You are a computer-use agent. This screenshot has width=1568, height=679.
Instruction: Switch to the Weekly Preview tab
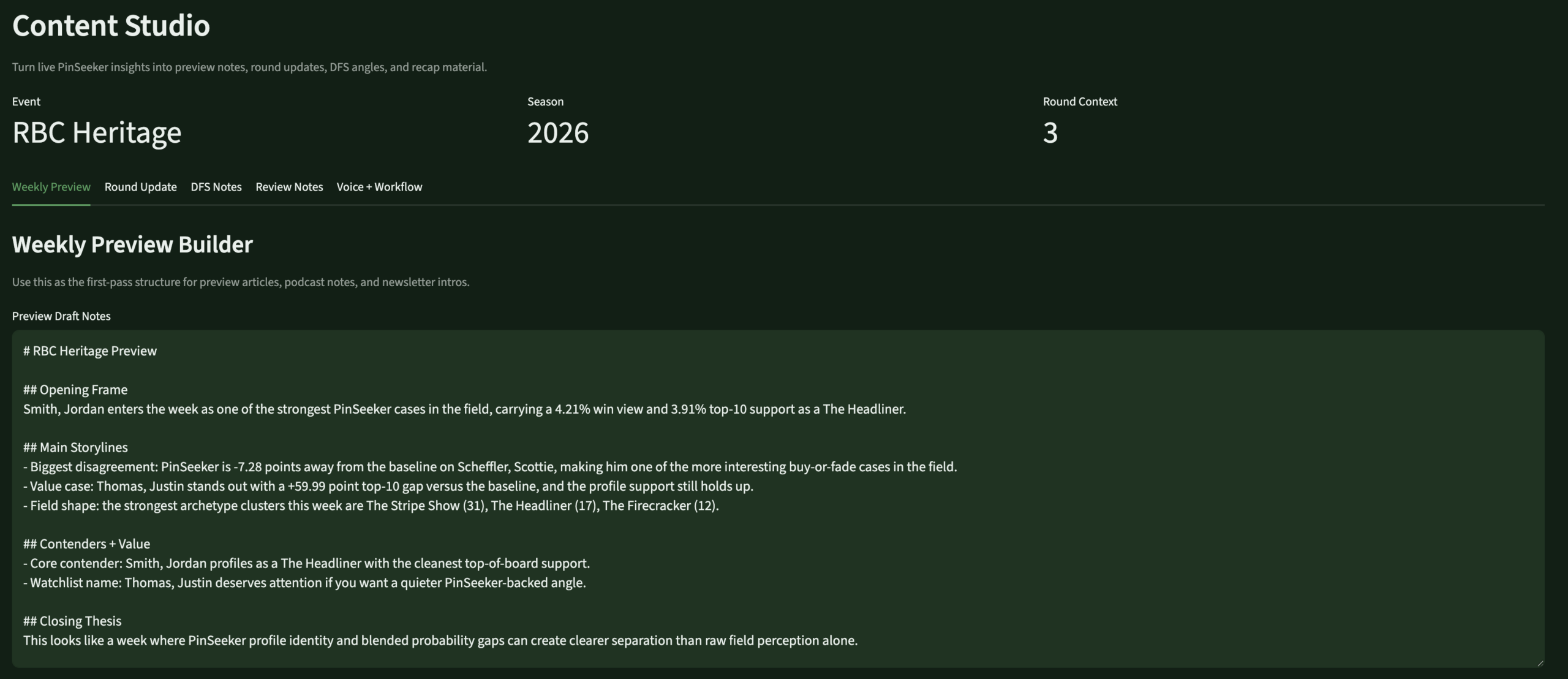tap(51, 187)
